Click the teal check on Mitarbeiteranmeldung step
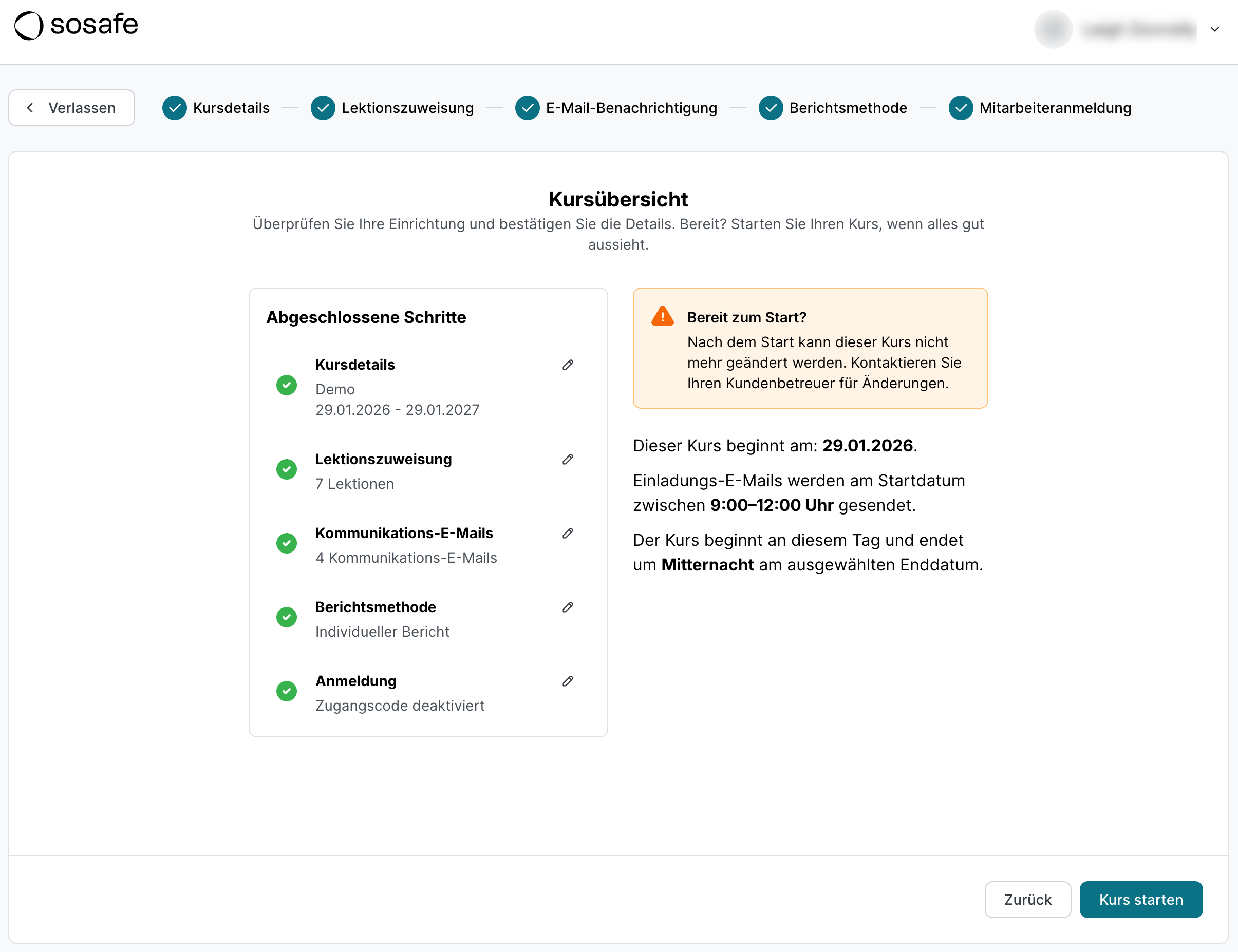This screenshot has width=1238, height=952. [961, 108]
